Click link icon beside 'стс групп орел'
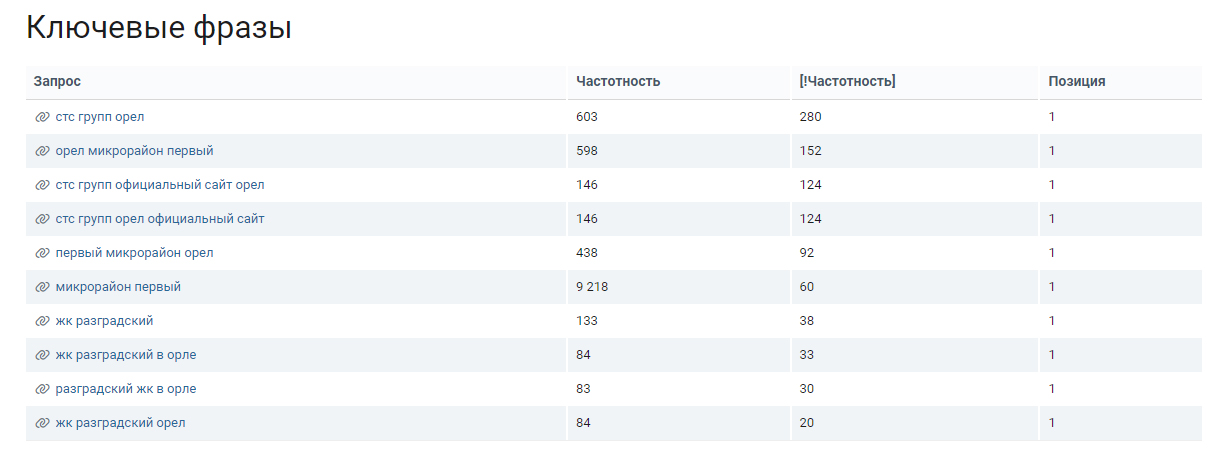The width and height of the screenshot is (1230, 460). (x=42, y=117)
